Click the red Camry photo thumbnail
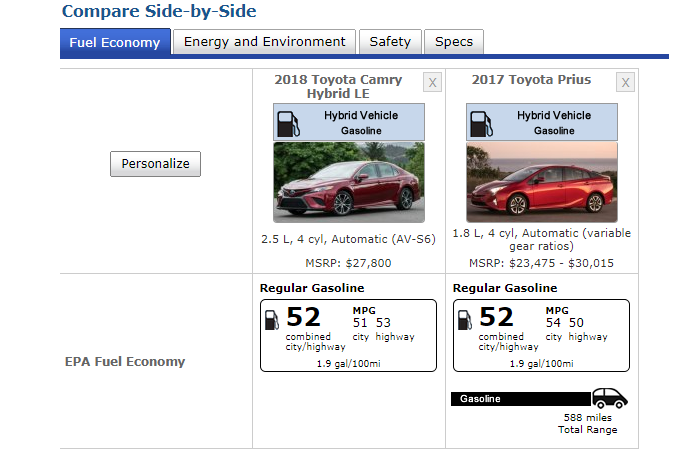This screenshot has width=696, height=449. coord(349,182)
